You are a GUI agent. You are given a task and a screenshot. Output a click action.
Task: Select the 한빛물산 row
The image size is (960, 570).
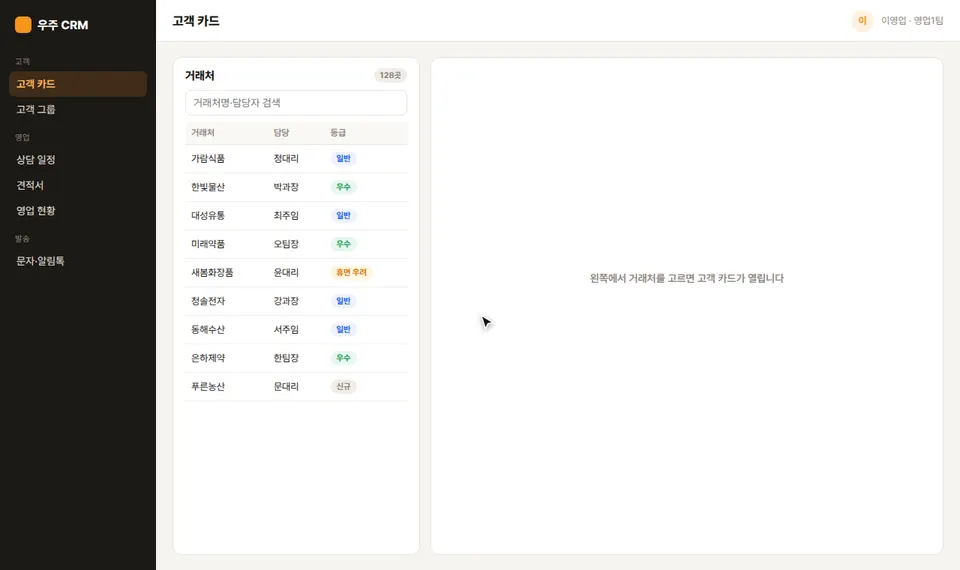(296, 187)
